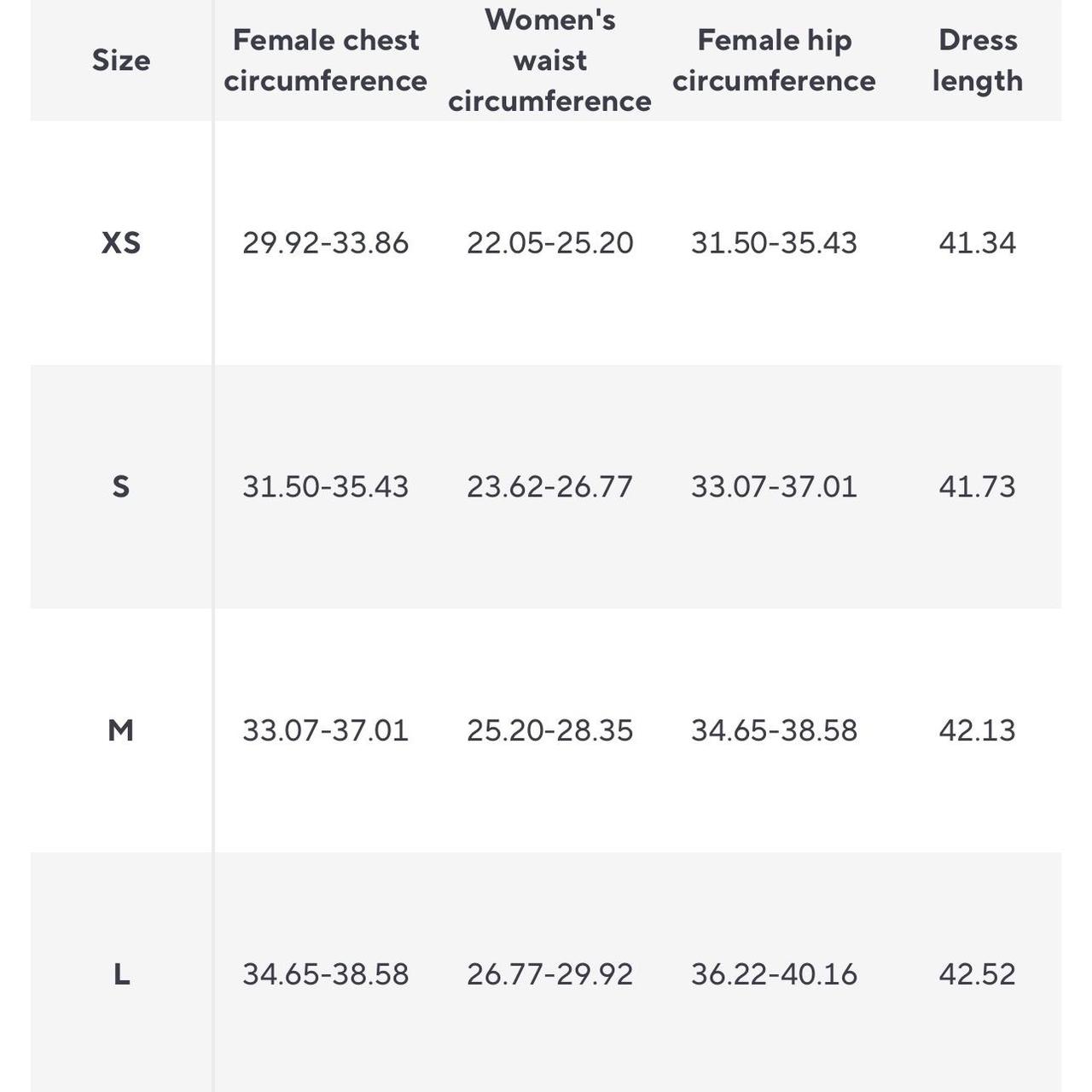Select XS waist value 22.05-25.20
Image resolution: width=1092 pixels, height=1092 pixels.
(x=549, y=243)
